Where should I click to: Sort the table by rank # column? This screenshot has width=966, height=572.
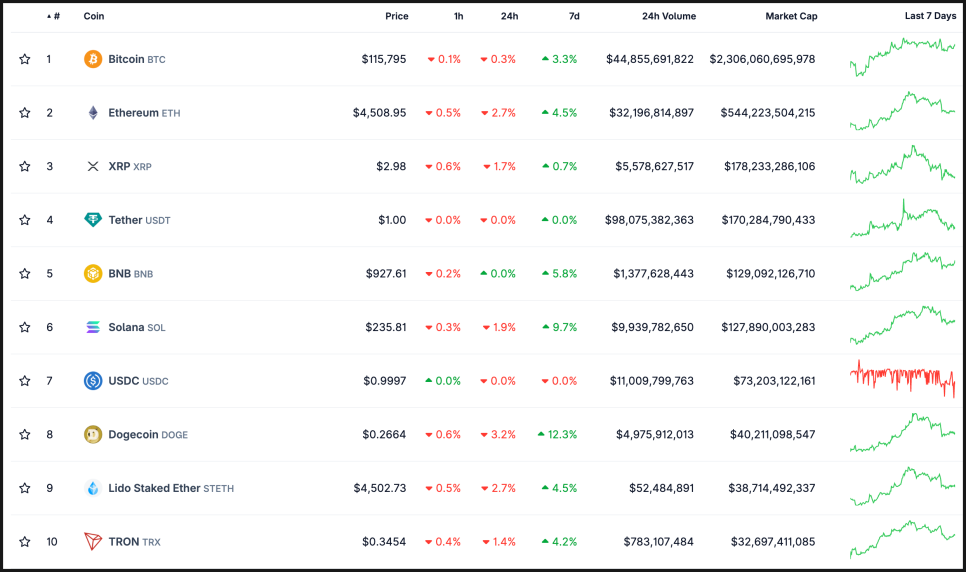point(55,16)
